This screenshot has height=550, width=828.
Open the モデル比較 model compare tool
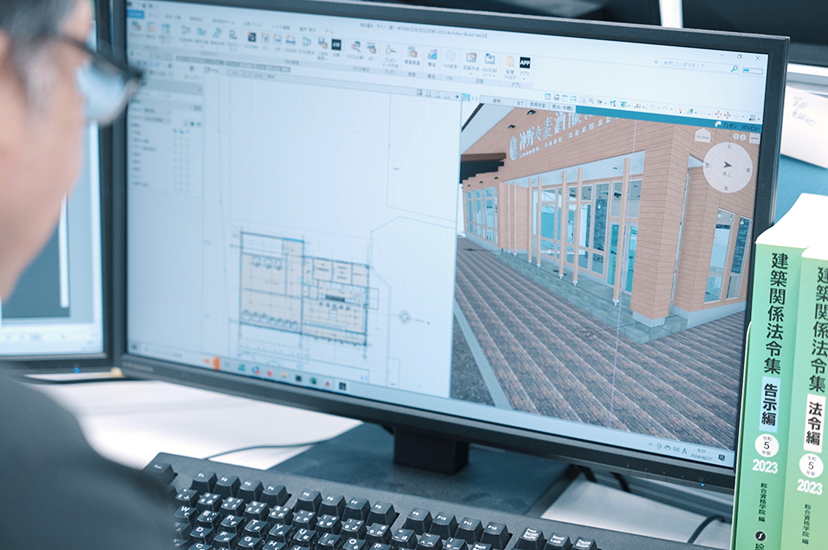(356, 46)
